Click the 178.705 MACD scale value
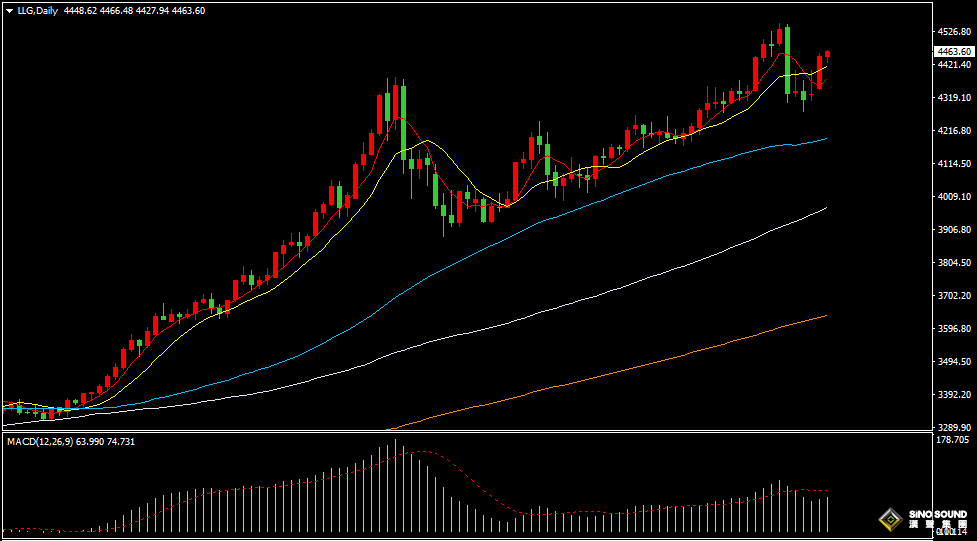Screen dimensions: 977x541 tap(952, 440)
